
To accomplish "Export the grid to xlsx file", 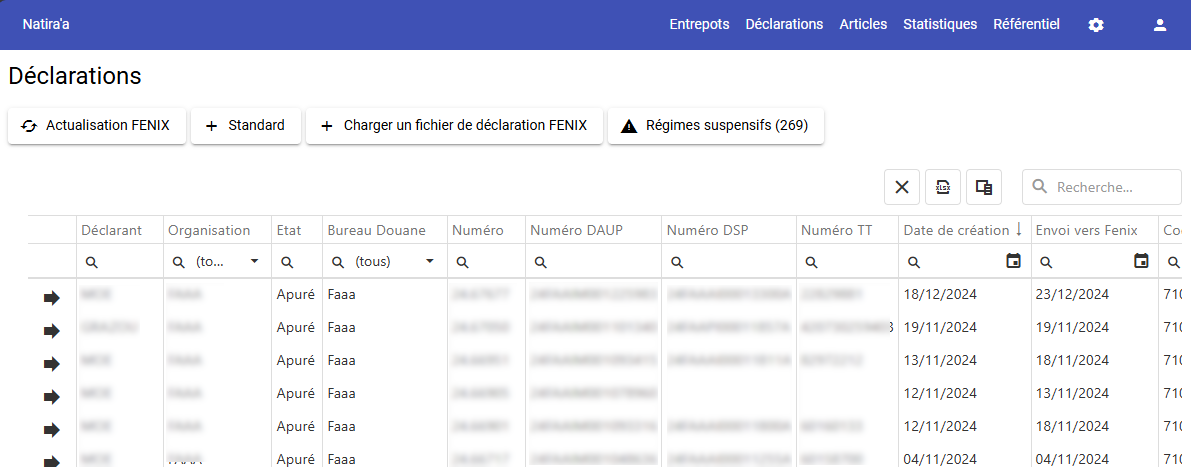I will click(943, 187).
